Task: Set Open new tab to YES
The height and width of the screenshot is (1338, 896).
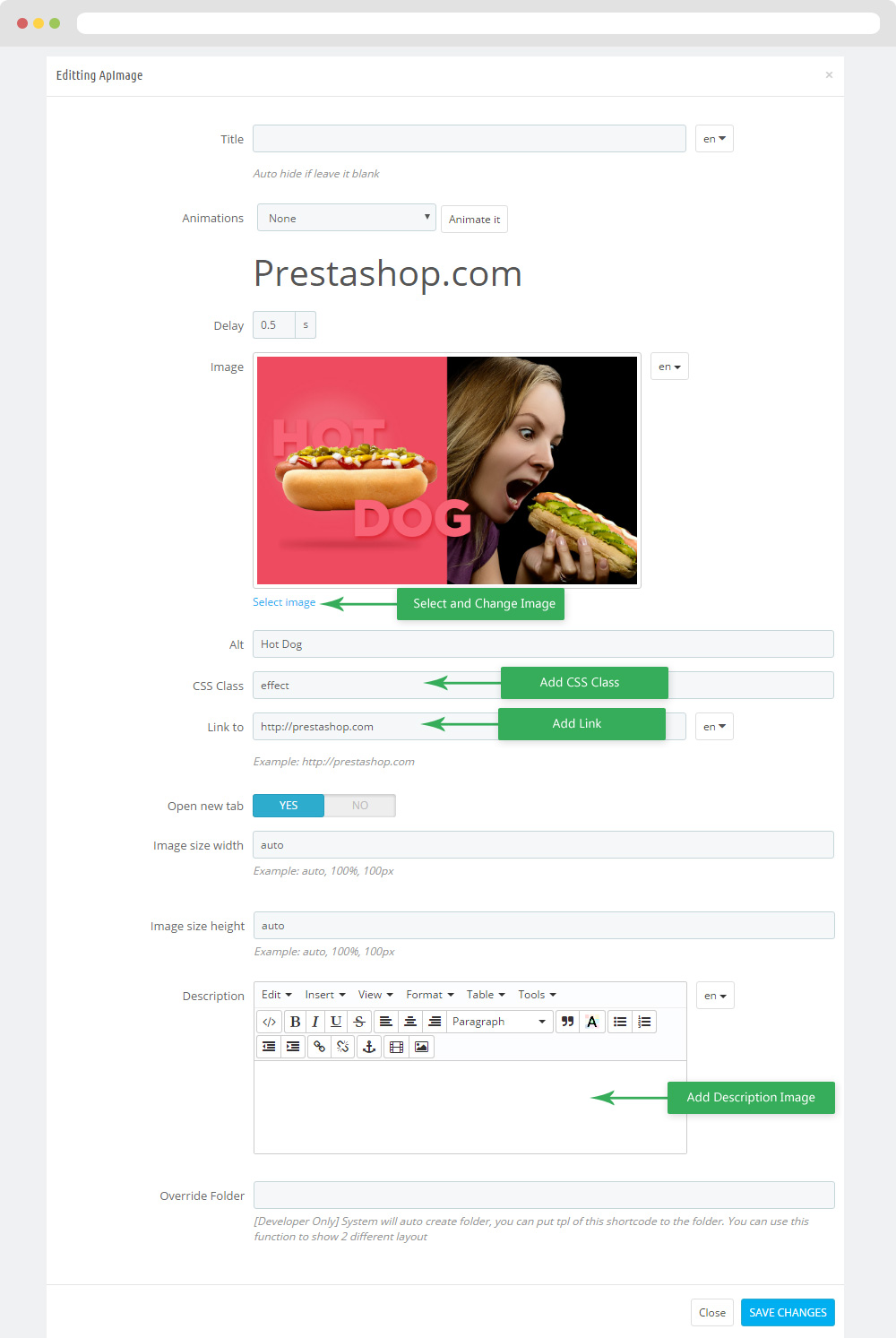Action: (x=289, y=806)
